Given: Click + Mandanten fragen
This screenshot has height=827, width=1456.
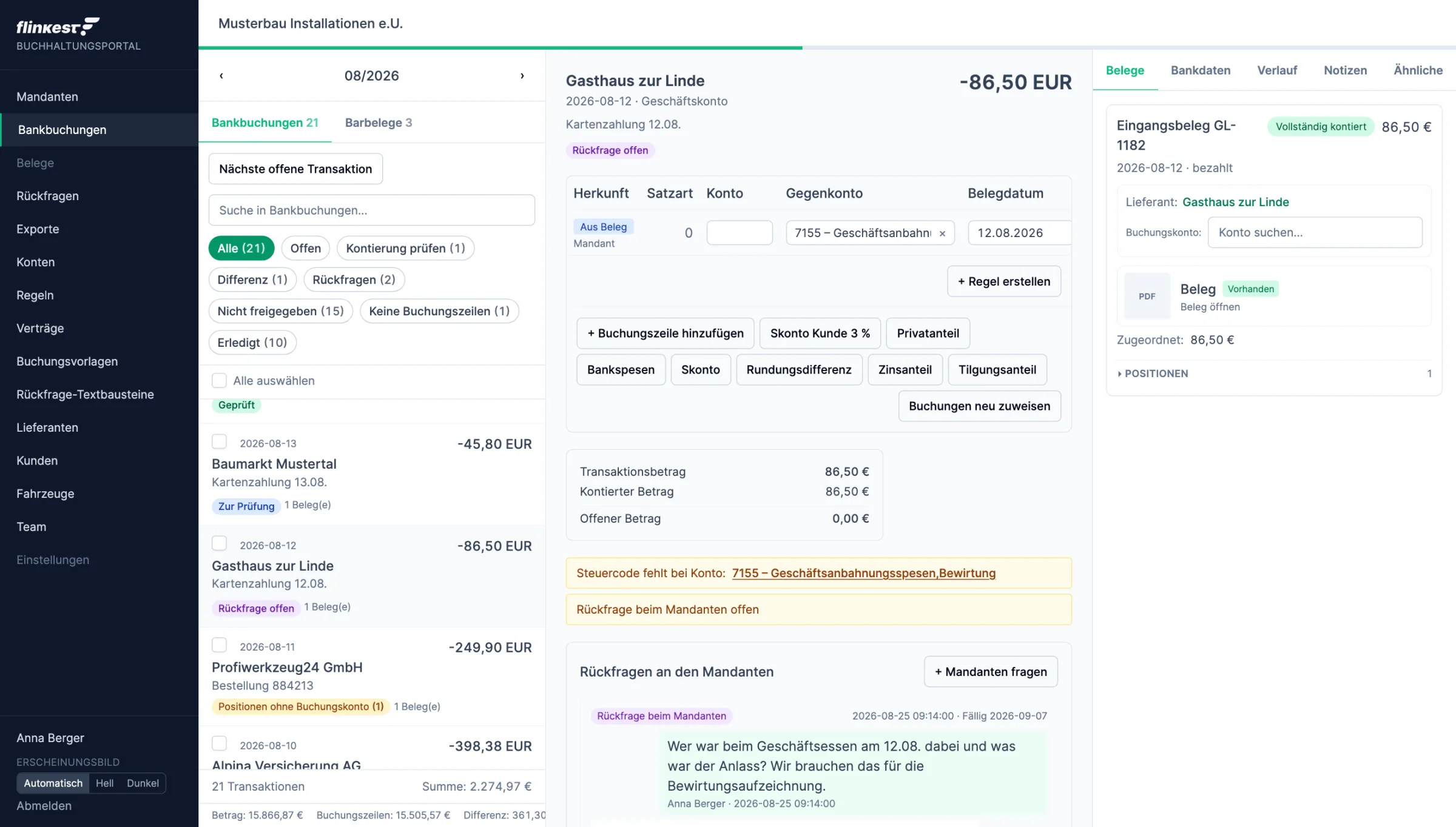Looking at the screenshot, I should coord(991,672).
